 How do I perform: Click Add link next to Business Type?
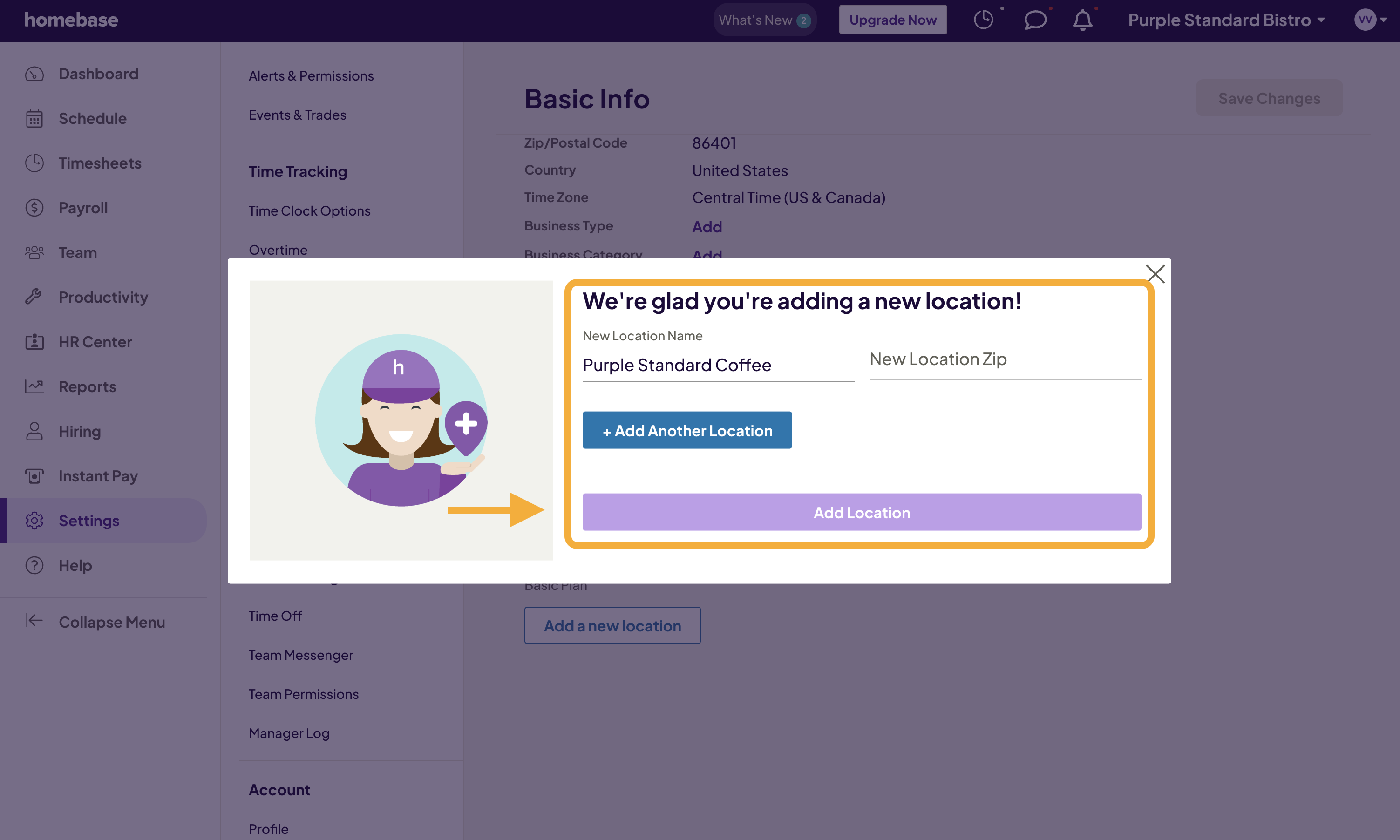tap(707, 226)
